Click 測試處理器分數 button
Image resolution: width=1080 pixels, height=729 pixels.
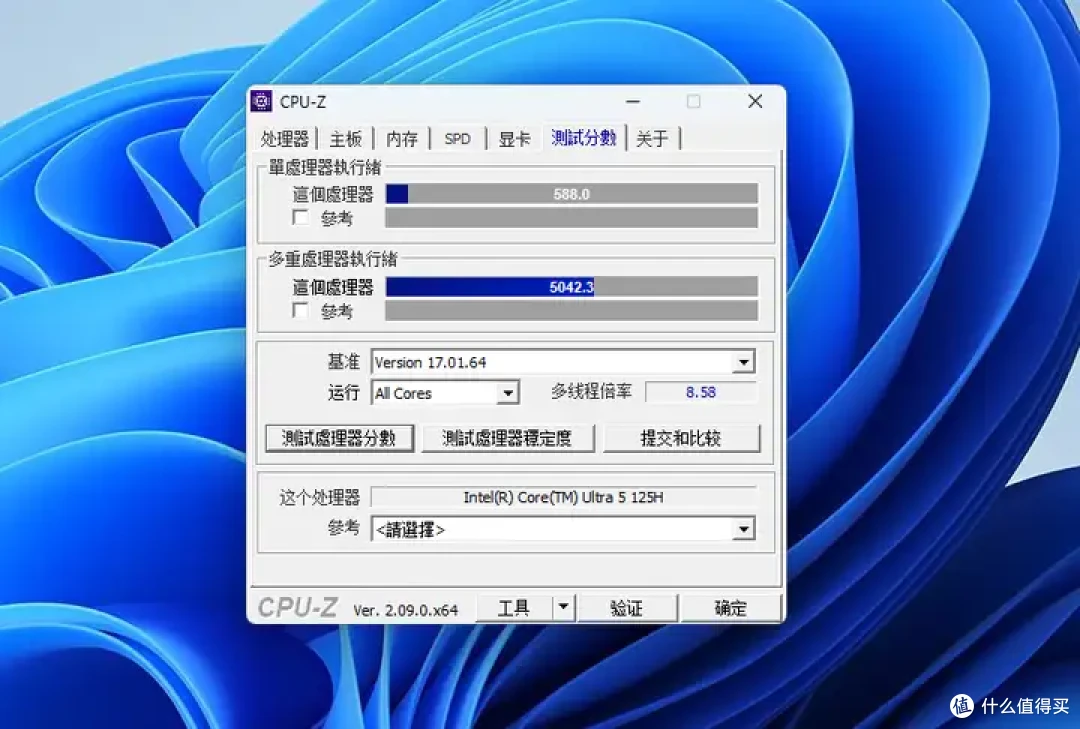coord(340,438)
